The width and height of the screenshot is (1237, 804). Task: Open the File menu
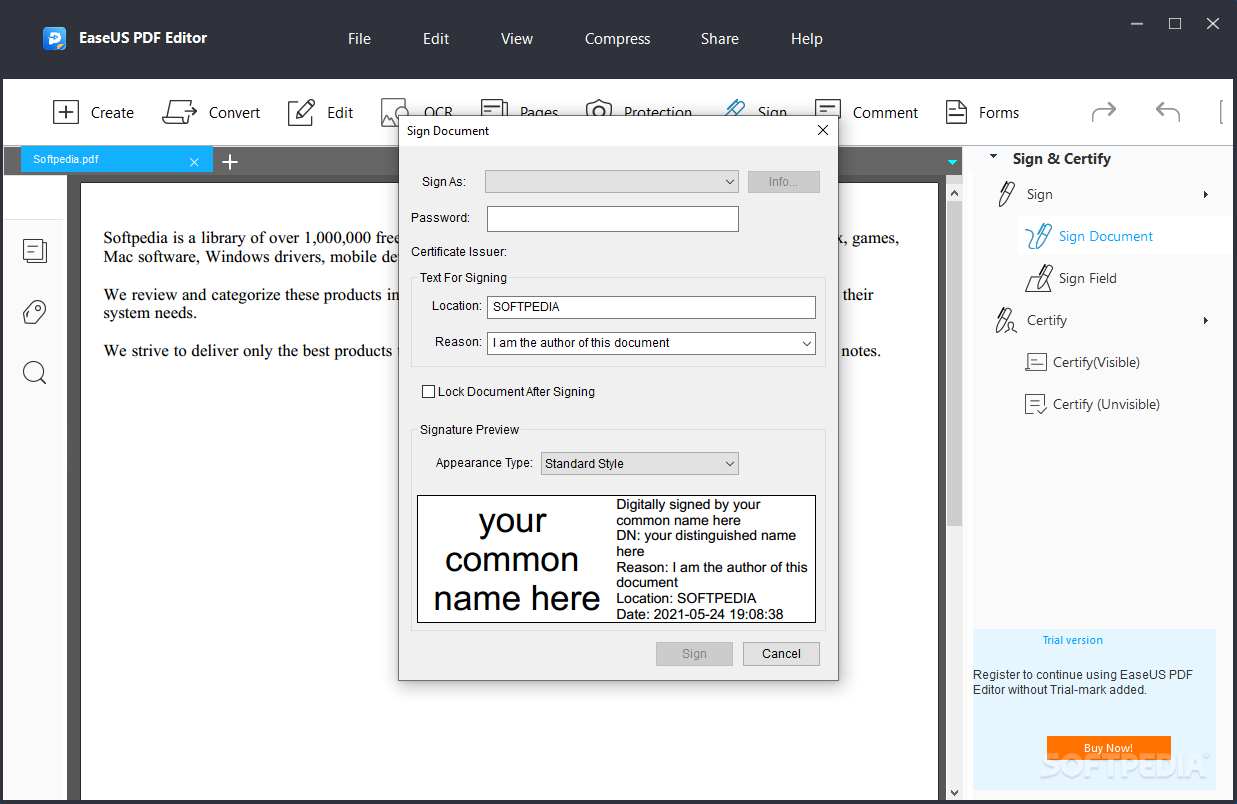(359, 39)
